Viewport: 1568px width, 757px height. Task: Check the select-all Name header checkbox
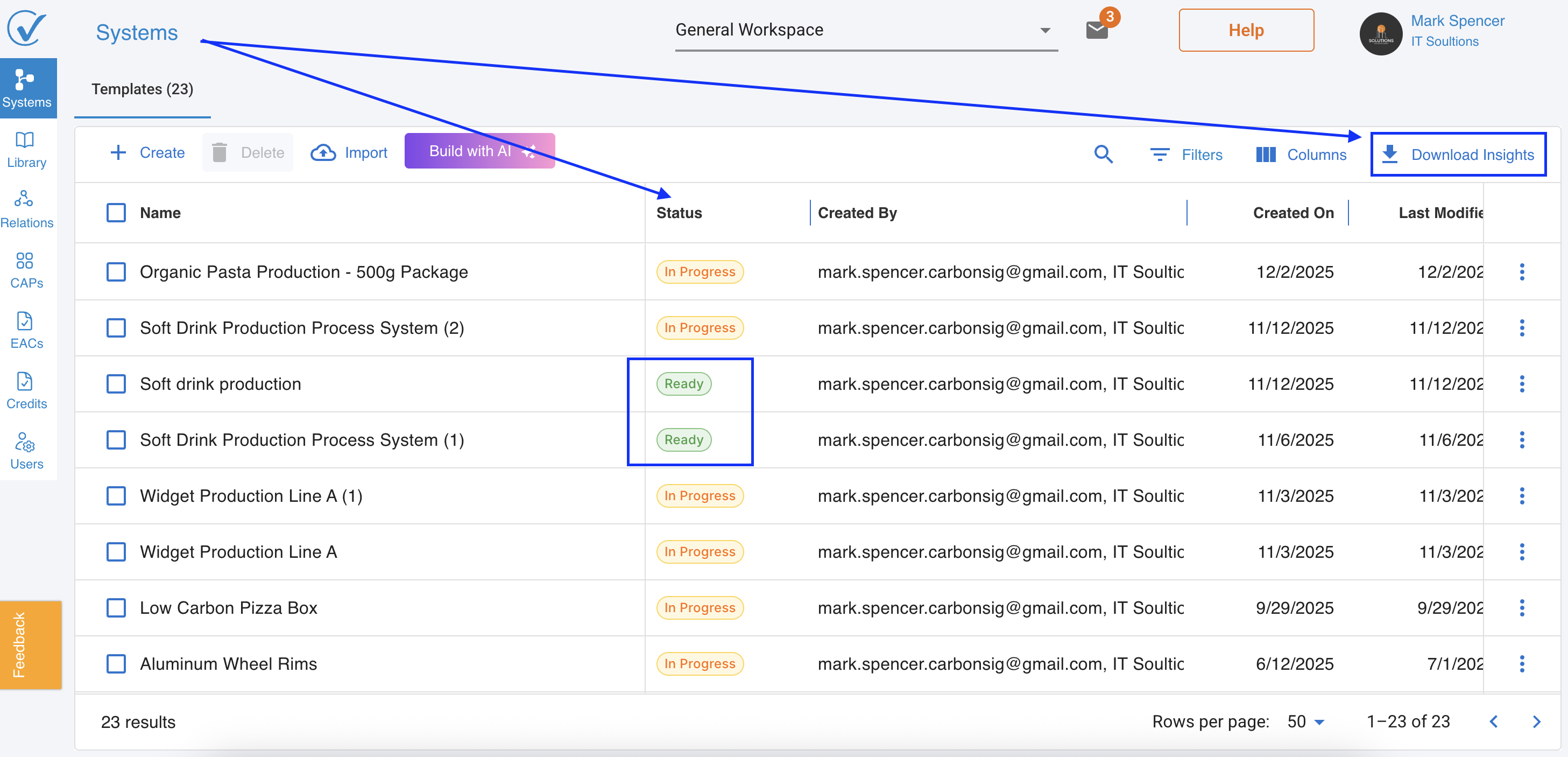point(116,213)
